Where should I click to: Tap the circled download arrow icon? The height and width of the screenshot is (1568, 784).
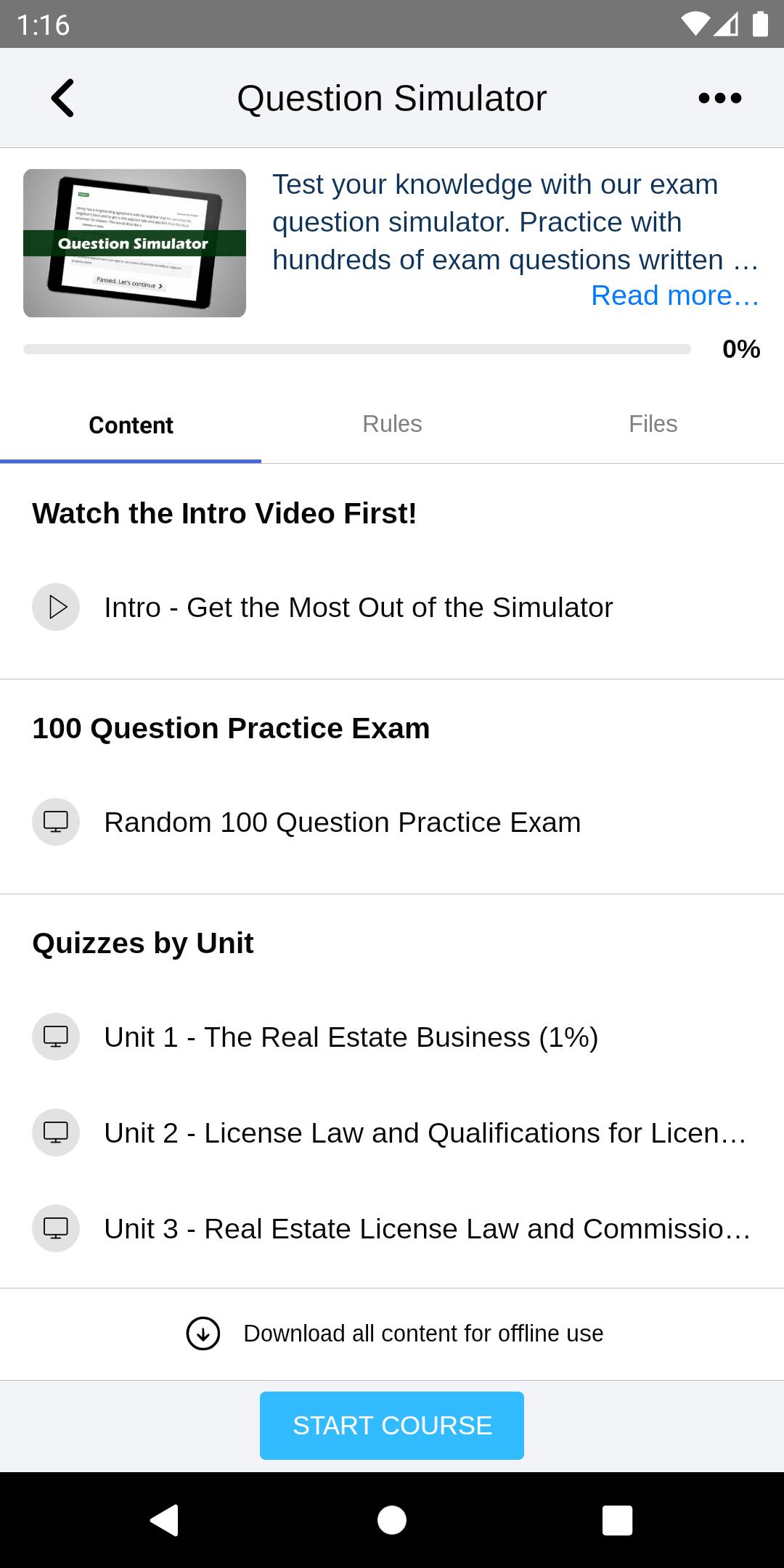click(x=203, y=1334)
